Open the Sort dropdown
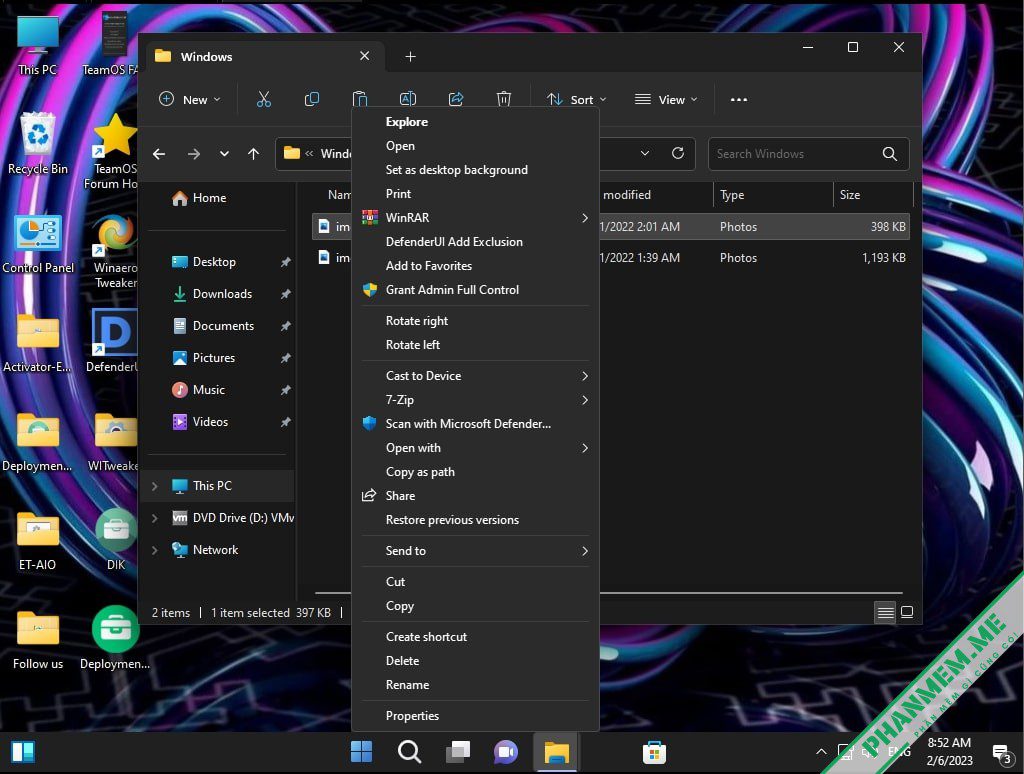The height and width of the screenshot is (774, 1024). (x=577, y=99)
